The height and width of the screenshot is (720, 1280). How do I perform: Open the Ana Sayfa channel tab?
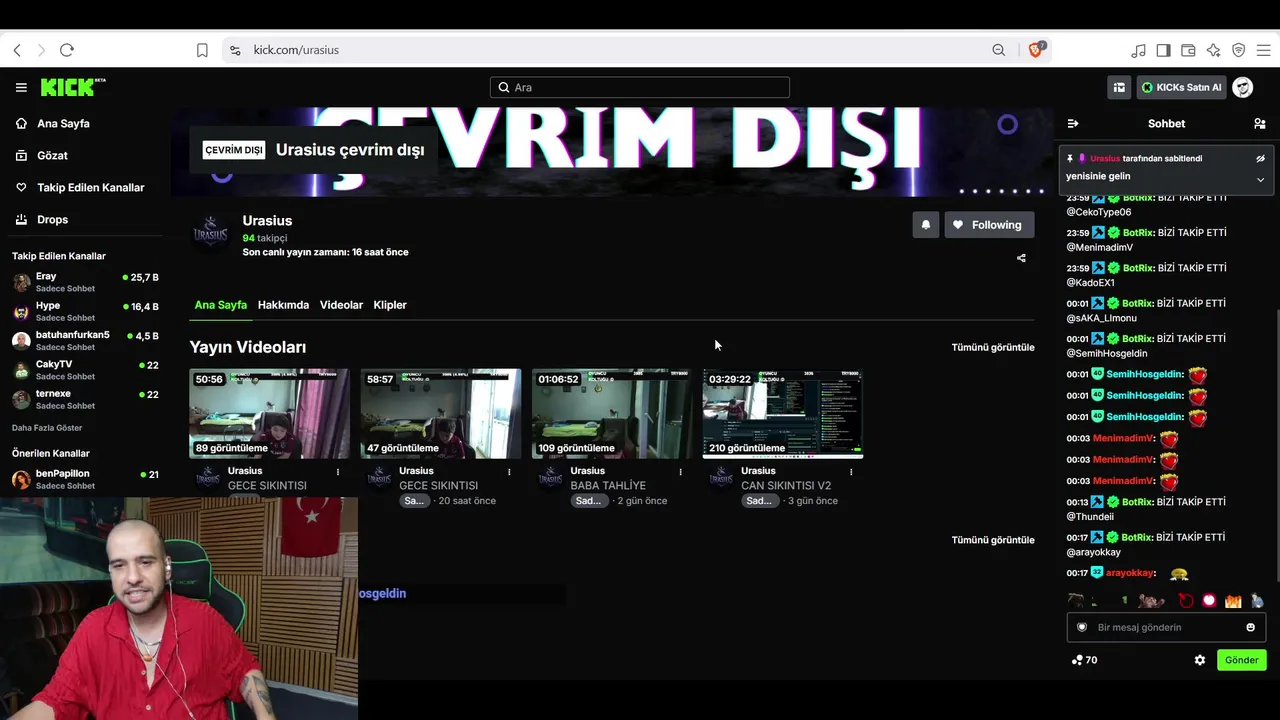[x=221, y=305]
